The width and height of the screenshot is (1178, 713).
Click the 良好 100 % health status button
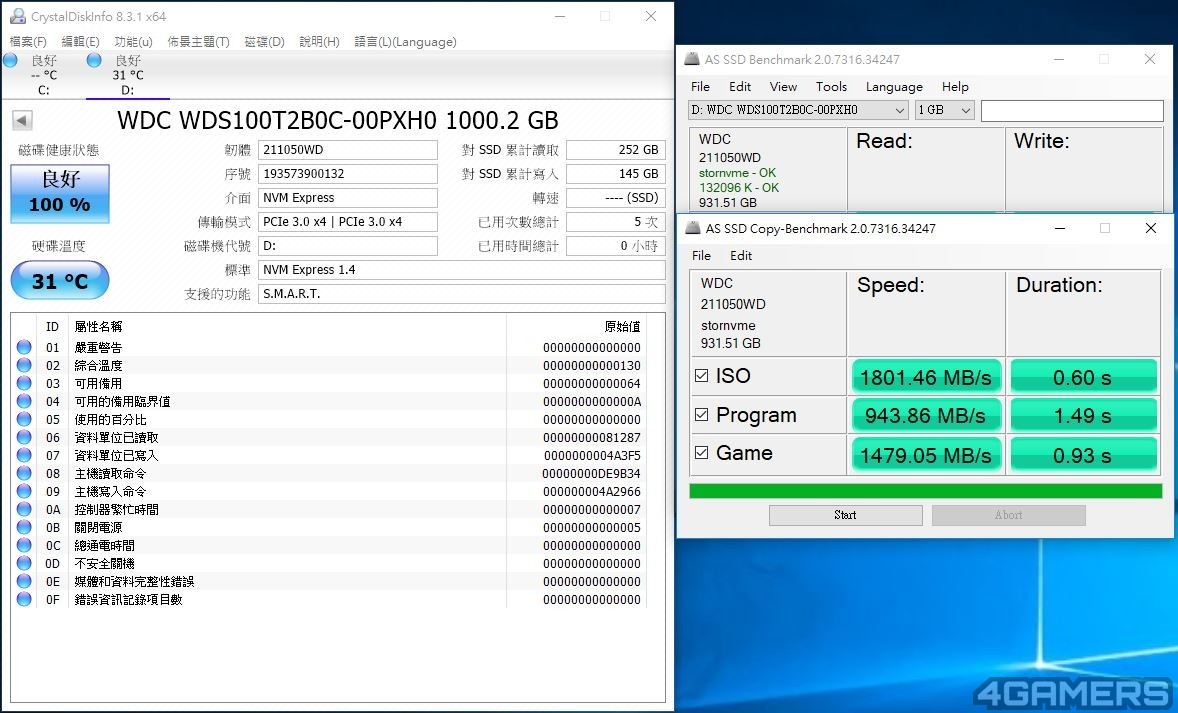pyautogui.click(x=60, y=193)
